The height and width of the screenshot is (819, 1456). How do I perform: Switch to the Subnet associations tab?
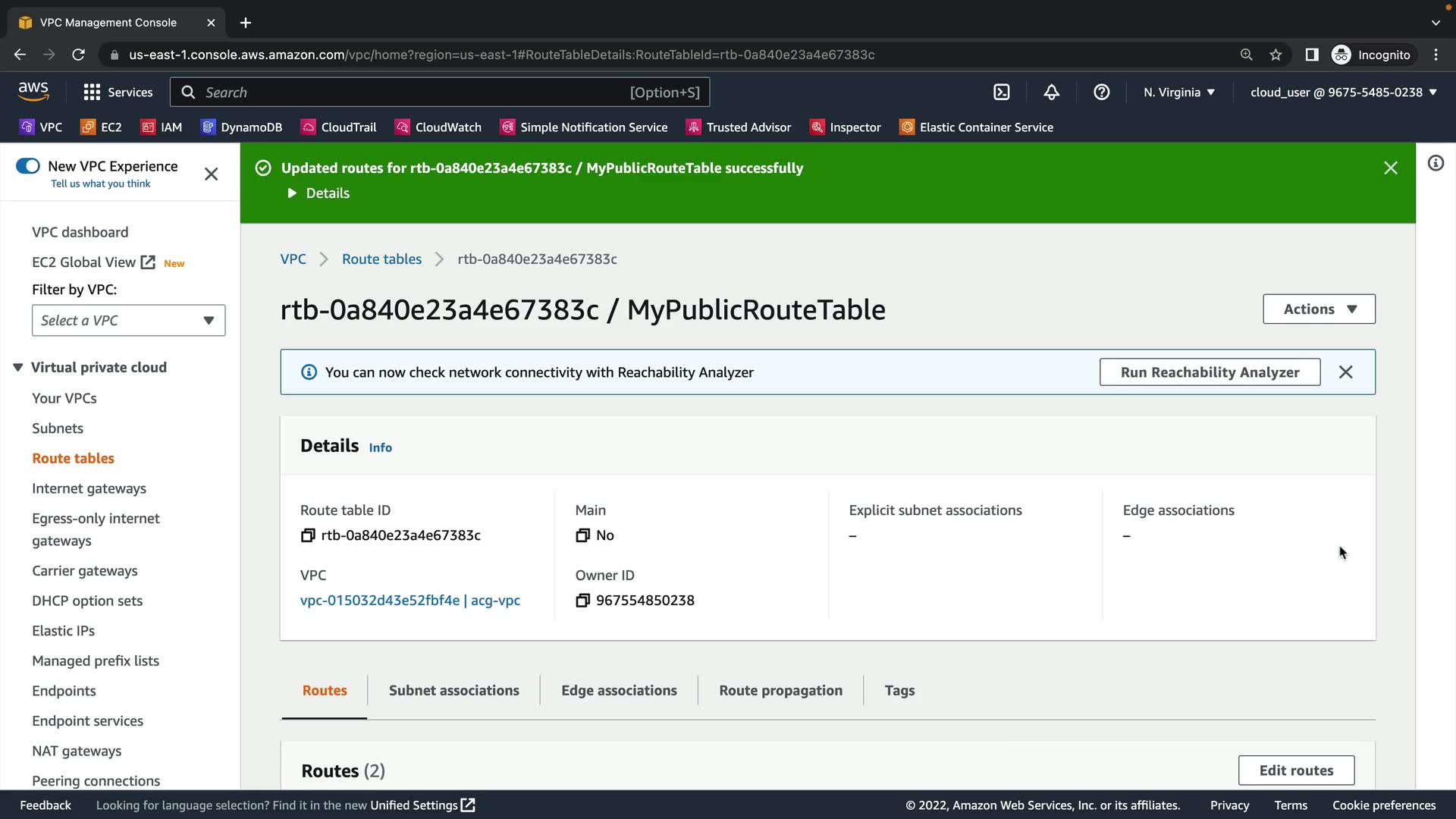[453, 690]
